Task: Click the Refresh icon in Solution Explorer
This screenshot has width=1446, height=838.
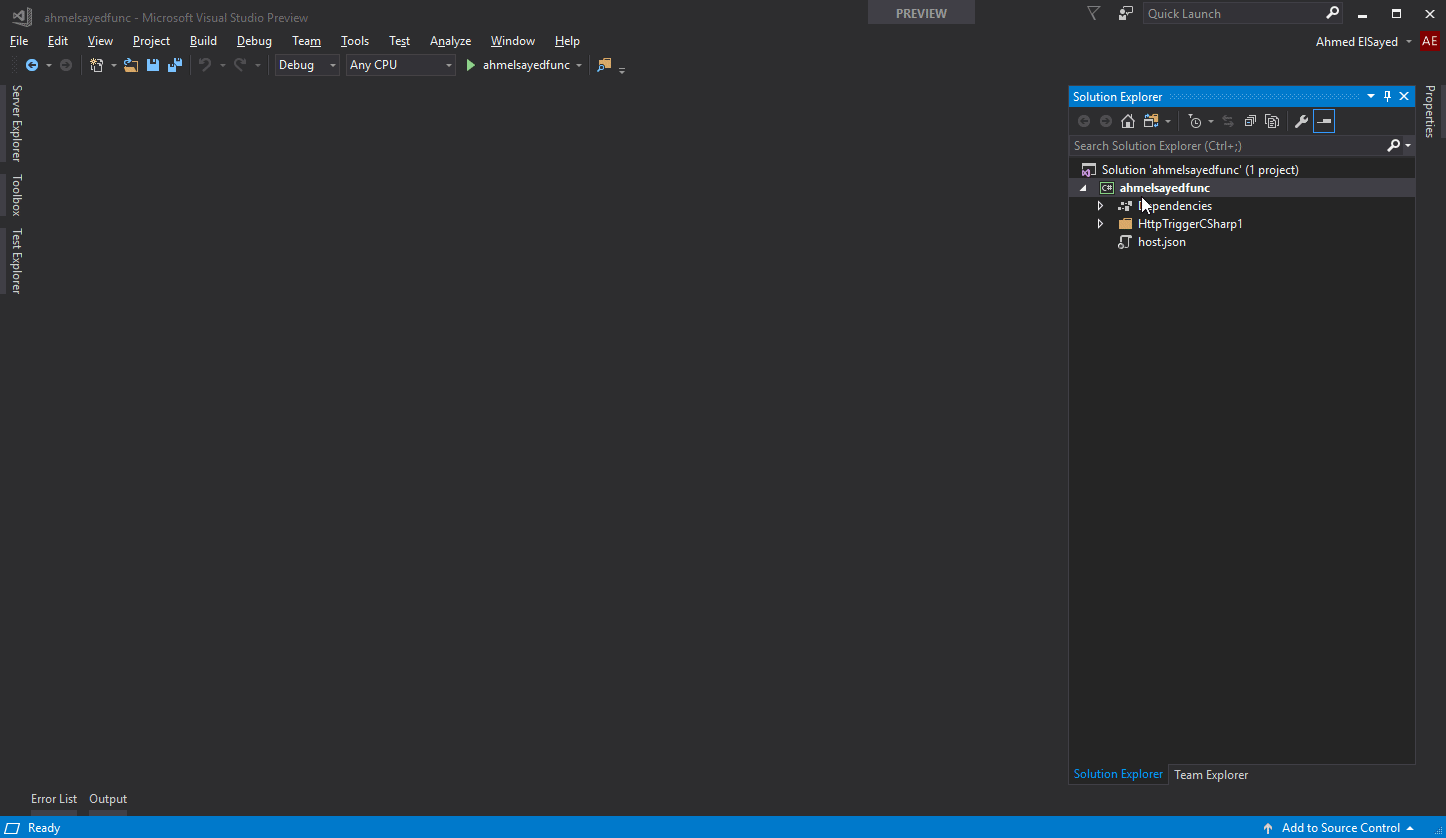Action: click(x=1228, y=121)
